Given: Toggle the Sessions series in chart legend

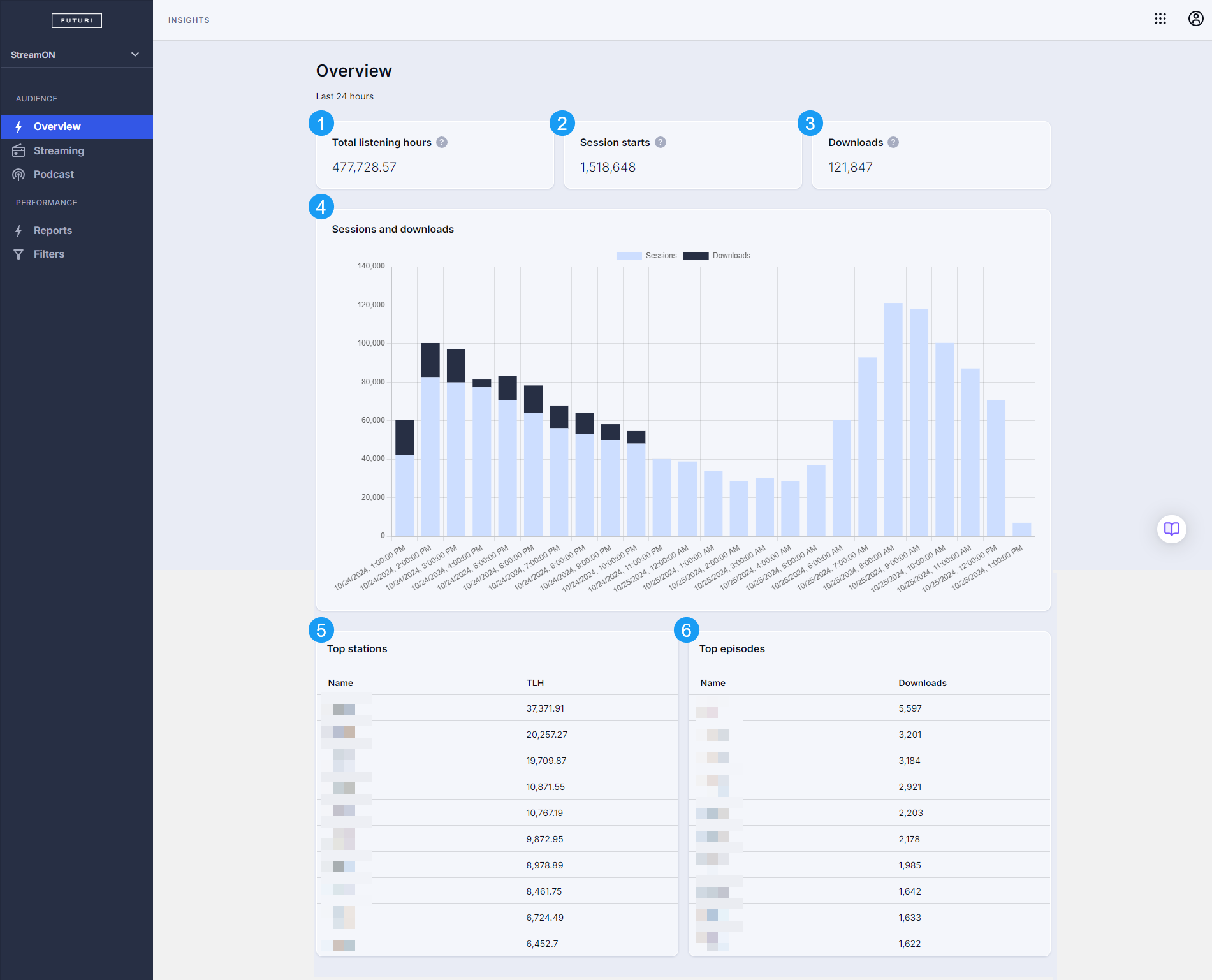Looking at the screenshot, I should coord(646,256).
